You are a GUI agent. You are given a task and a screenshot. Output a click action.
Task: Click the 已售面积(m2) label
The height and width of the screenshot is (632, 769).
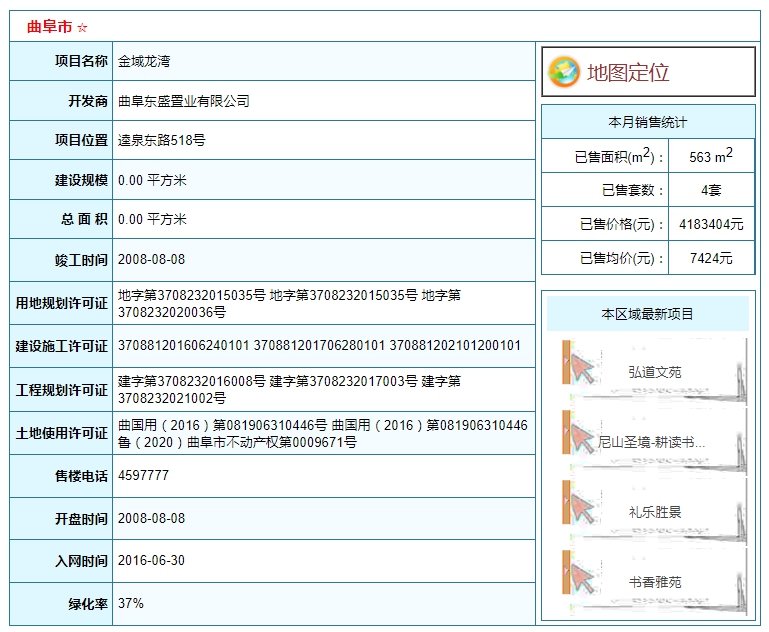pyautogui.click(x=619, y=156)
